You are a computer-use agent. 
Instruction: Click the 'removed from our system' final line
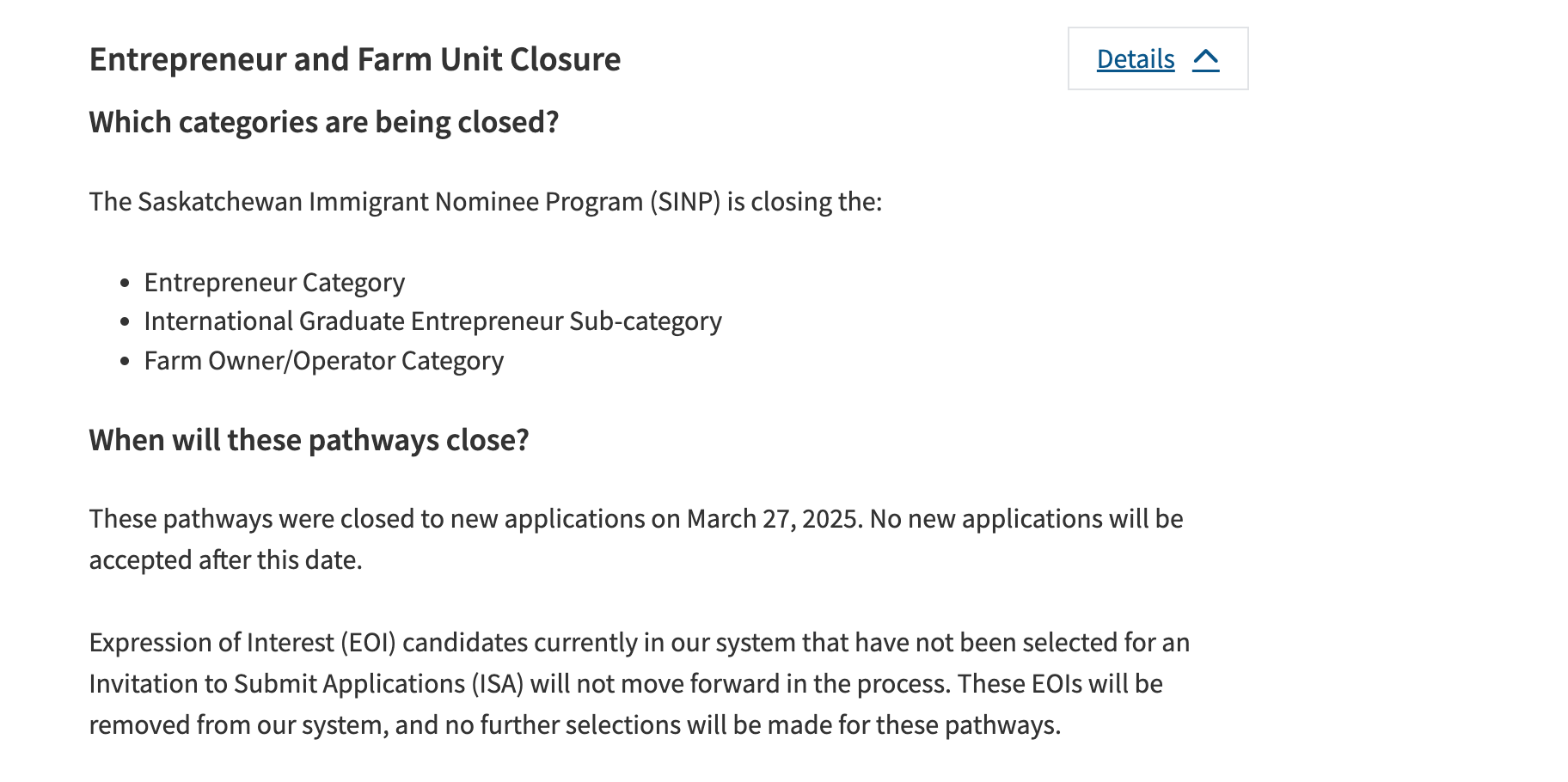[x=238, y=725]
